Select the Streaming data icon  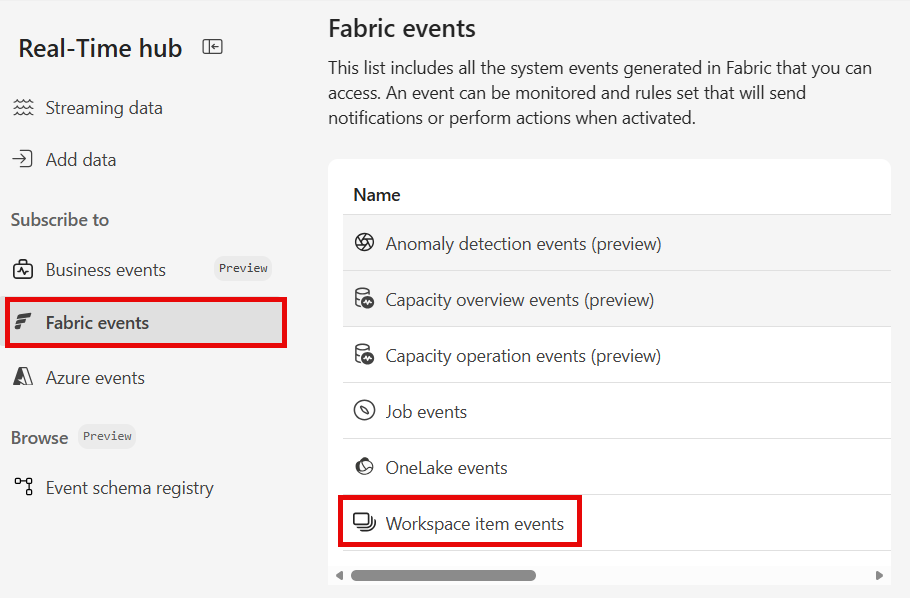(x=22, y=107)
